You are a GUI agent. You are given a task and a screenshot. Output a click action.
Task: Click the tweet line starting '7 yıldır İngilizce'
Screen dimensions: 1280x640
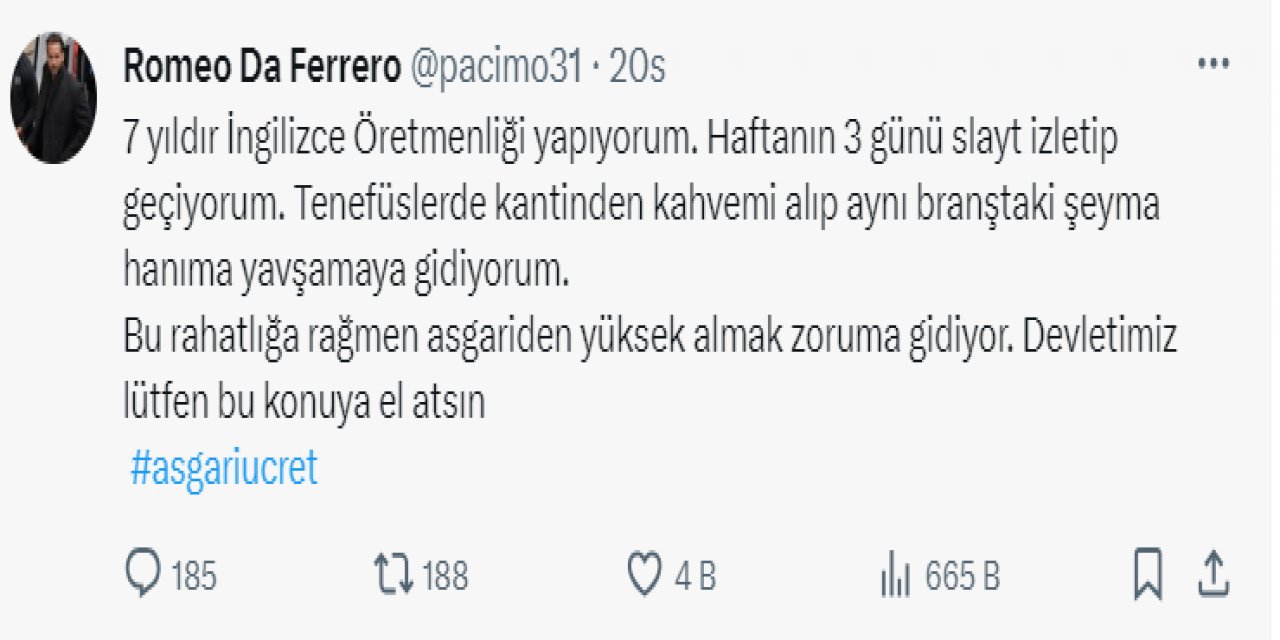point(619,141)
